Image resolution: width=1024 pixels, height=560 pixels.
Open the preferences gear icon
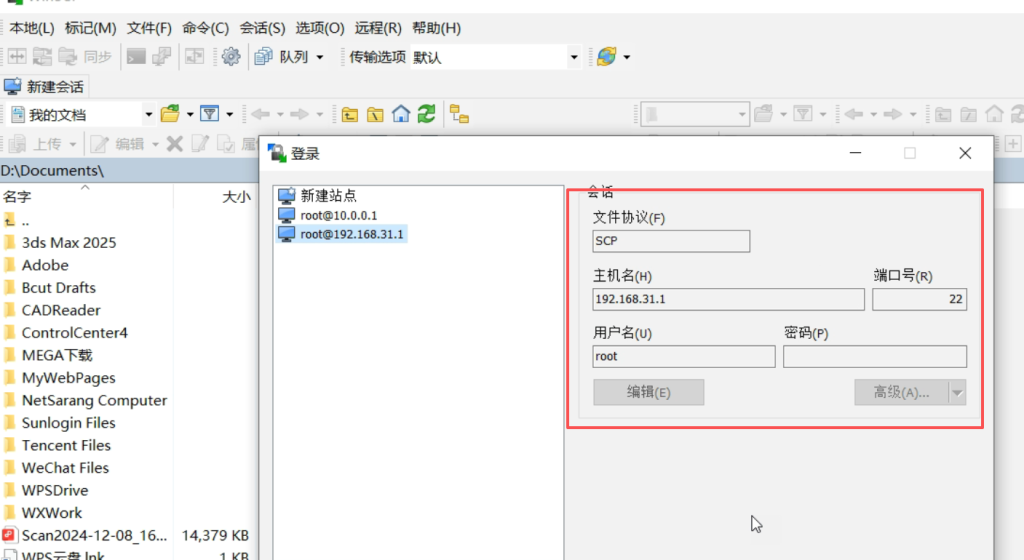pos(231,57)
